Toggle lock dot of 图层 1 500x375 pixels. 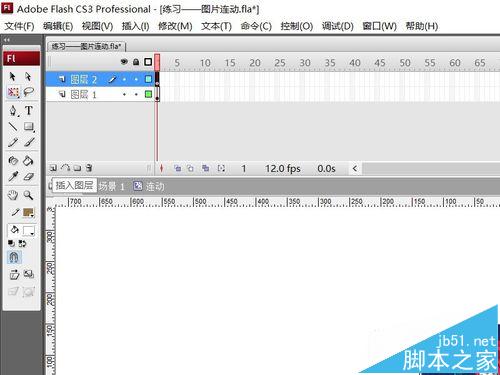[136, 95]
